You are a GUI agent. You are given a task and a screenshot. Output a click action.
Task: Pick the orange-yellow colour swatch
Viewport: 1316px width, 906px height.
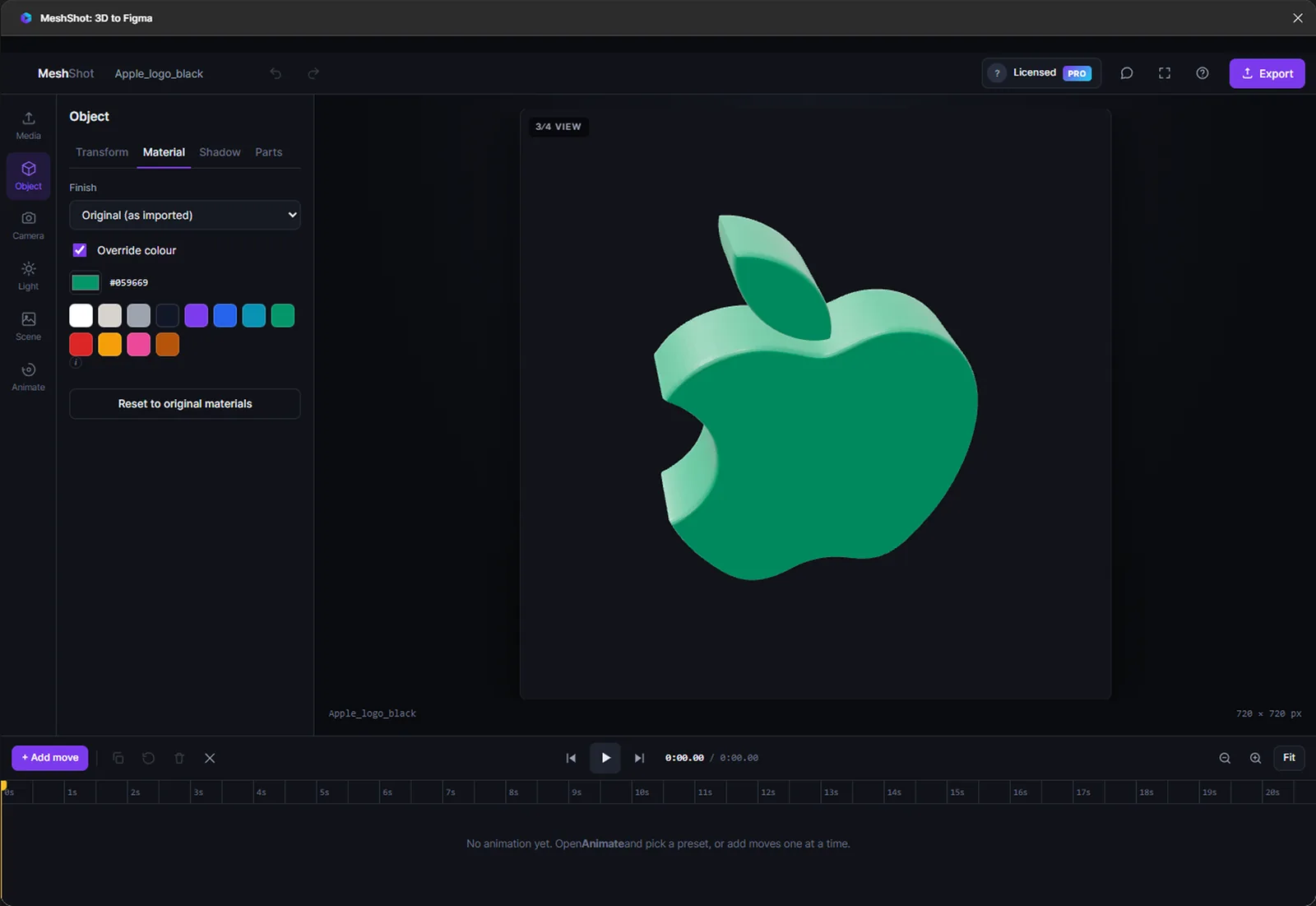pyautogui.click(x=109, y=344)
